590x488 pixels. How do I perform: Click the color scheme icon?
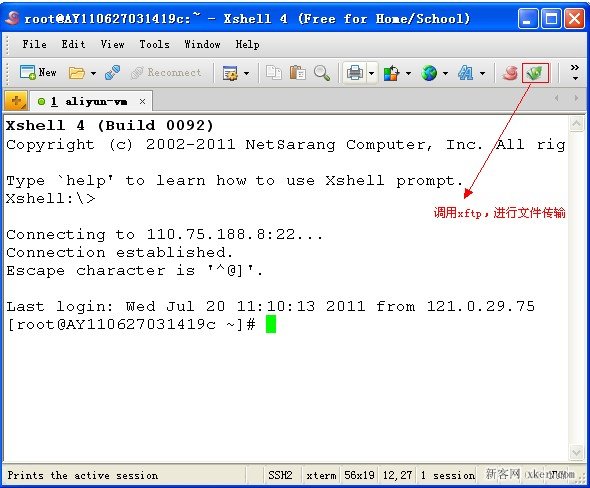[391, 73]
